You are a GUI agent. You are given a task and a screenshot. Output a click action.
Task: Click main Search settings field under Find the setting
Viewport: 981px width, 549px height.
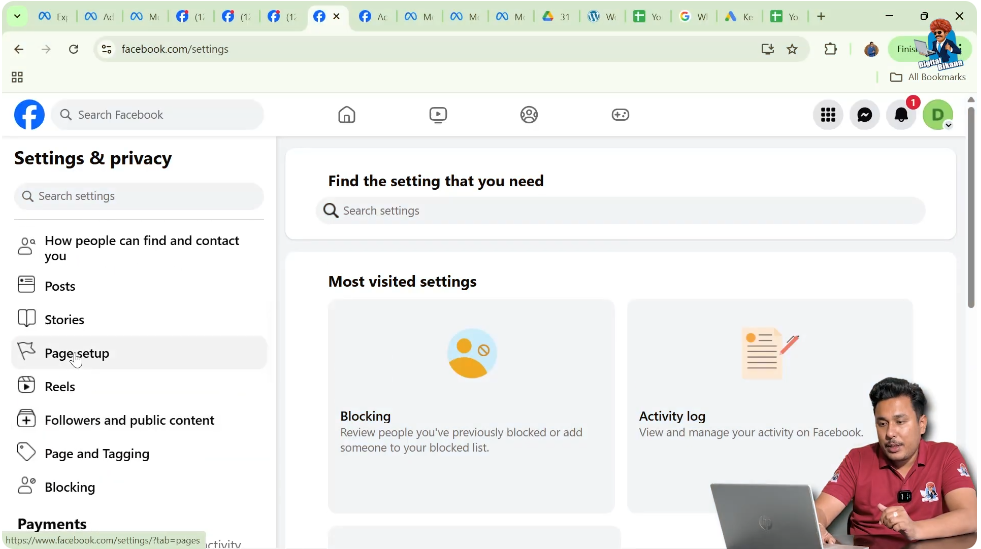click(x=621, y=211)
